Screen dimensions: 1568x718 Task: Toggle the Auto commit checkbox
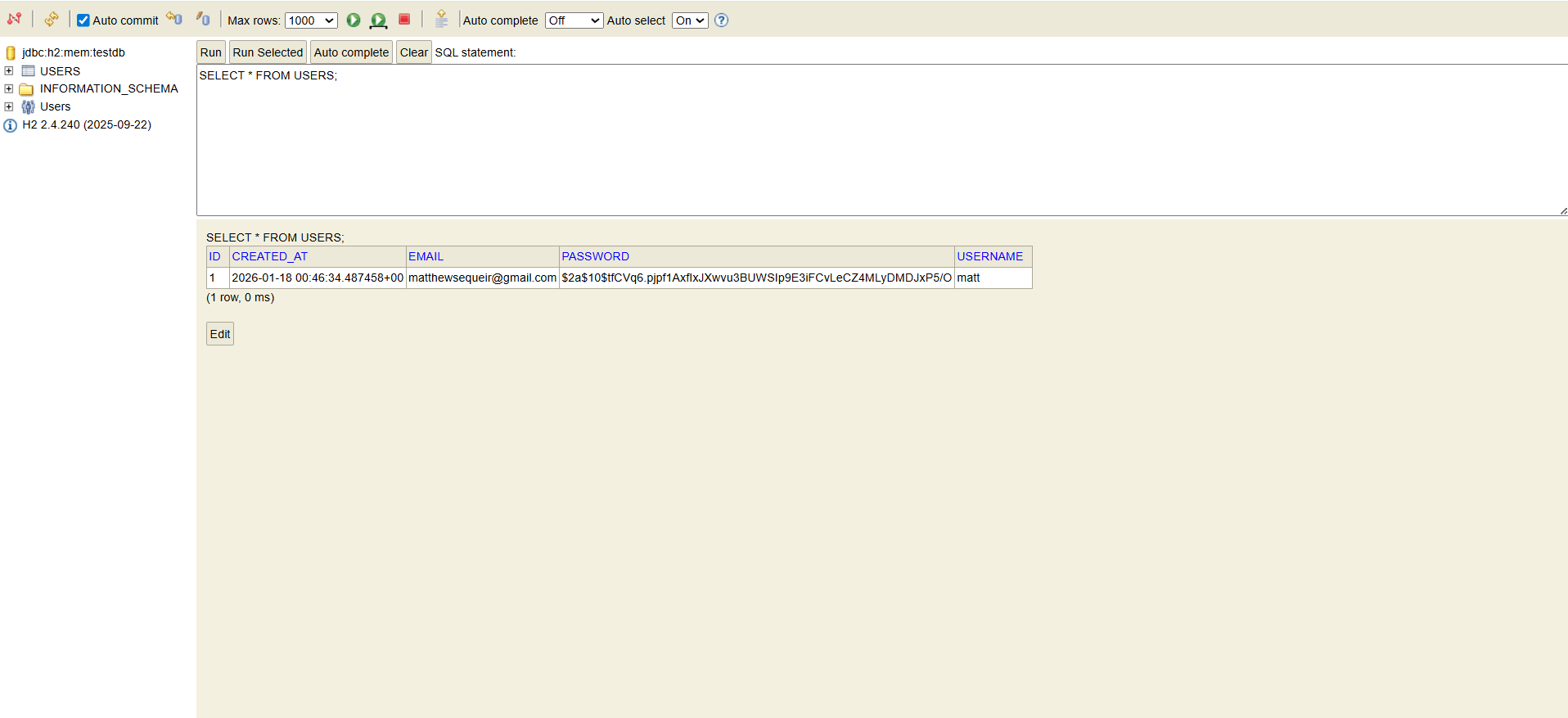[83, 20]
